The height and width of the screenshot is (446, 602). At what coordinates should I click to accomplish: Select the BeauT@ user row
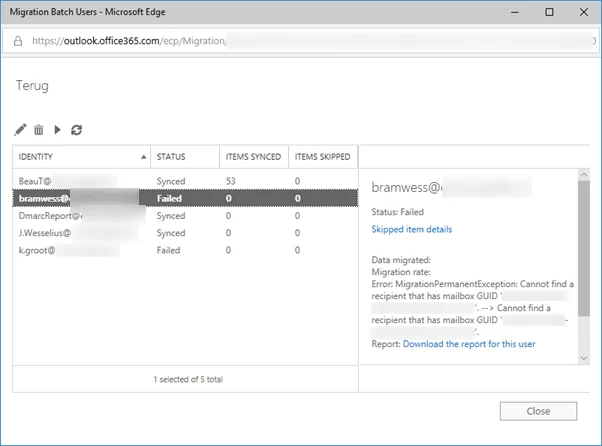(185, 181)
